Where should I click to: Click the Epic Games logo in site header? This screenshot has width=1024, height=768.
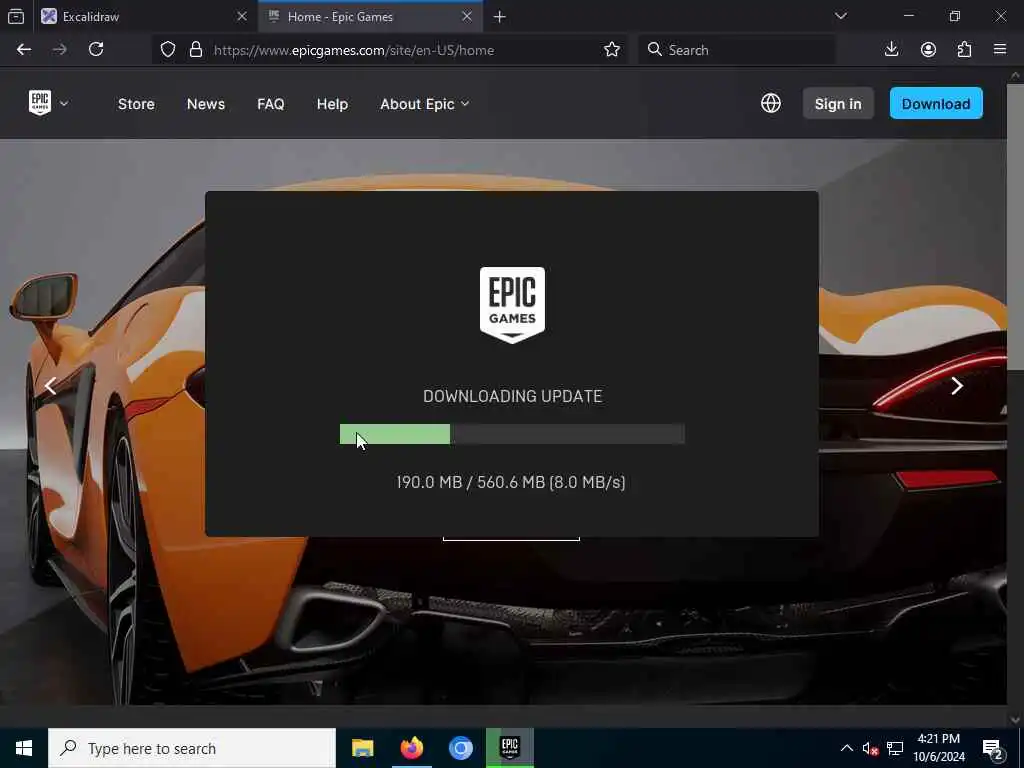pyautogui.click(x=40, y=103)
